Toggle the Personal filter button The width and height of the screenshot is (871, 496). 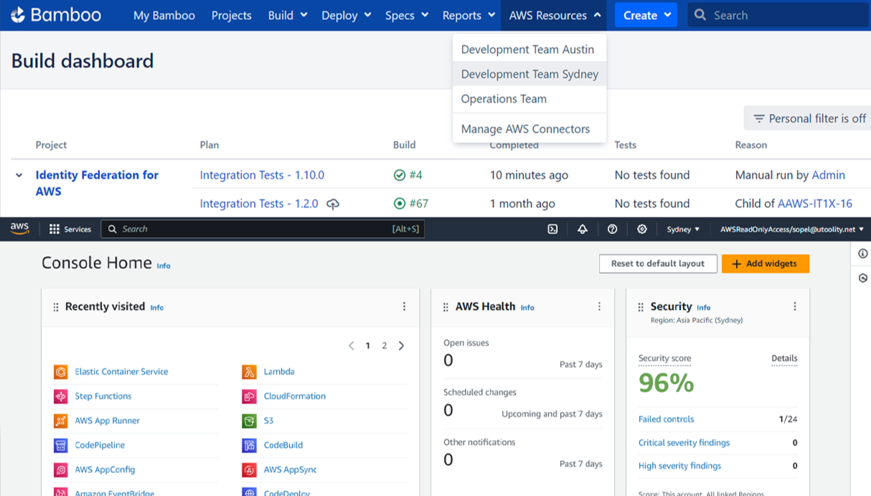click(808, 118)
